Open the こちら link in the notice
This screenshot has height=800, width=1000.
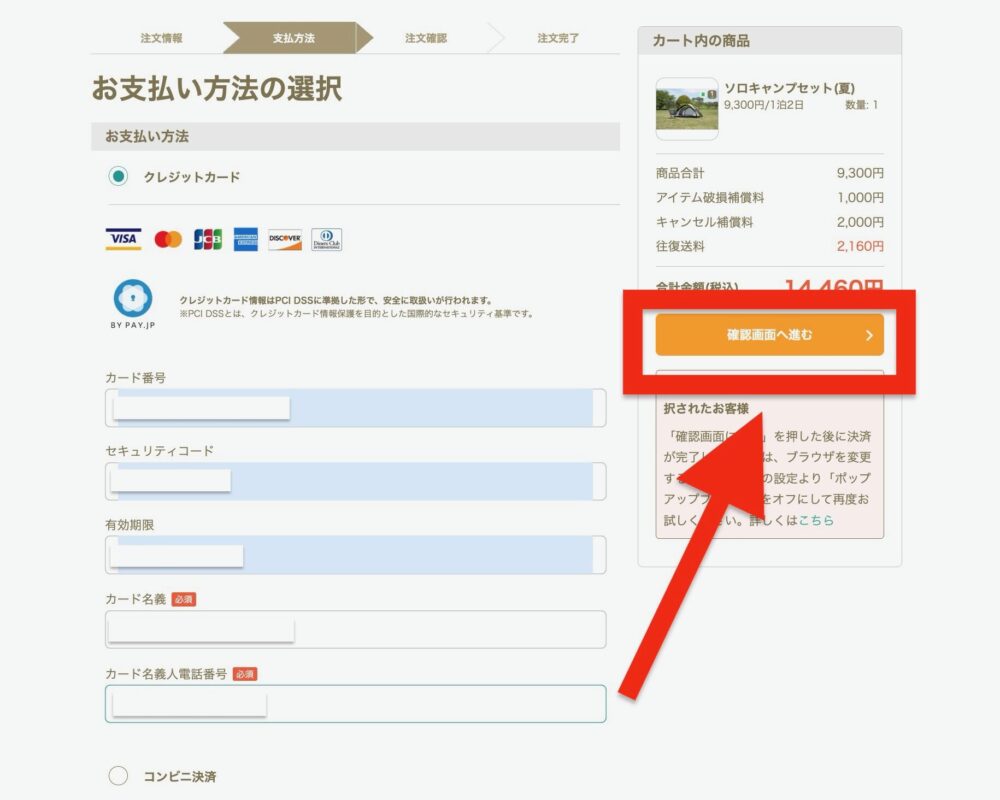tap(816, 520)
